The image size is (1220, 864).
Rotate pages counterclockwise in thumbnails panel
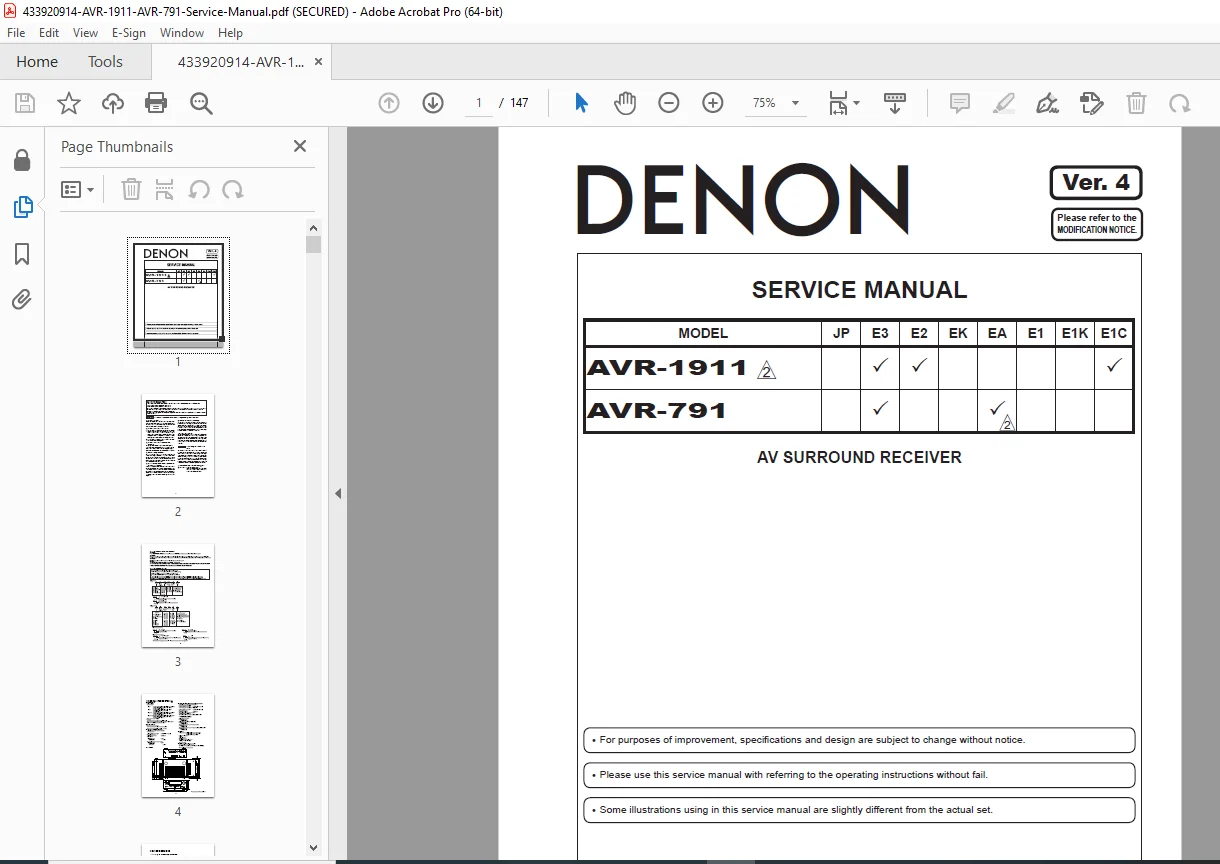click(x=199, y=189)
